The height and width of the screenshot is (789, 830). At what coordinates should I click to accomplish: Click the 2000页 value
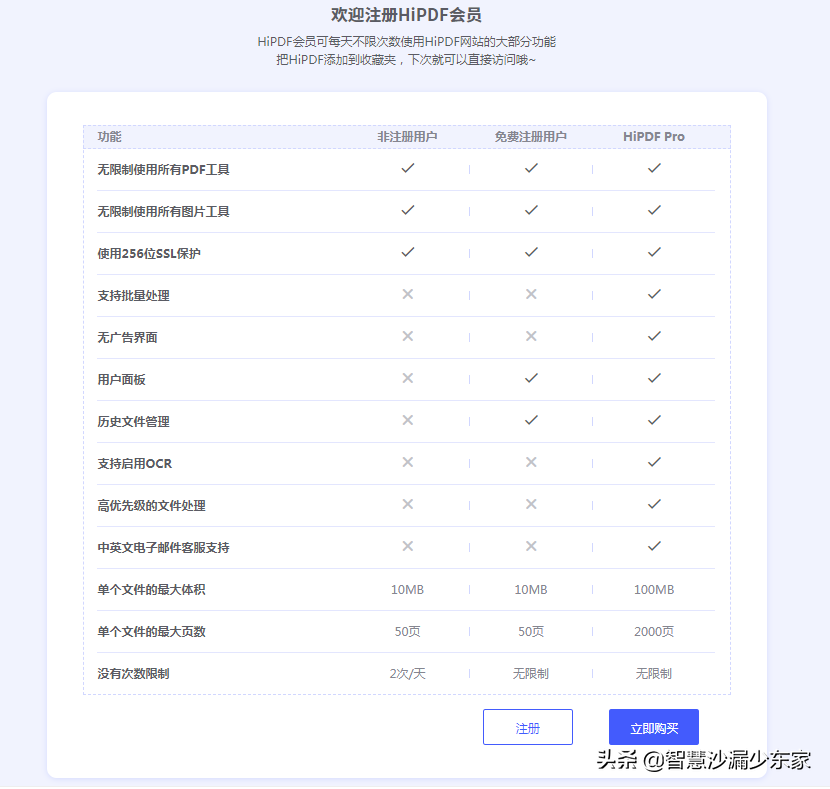click(654, 632)
